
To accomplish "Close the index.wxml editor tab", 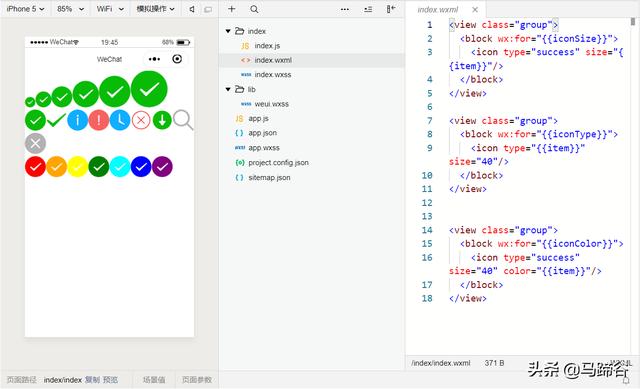I will [x=475, y=9].
